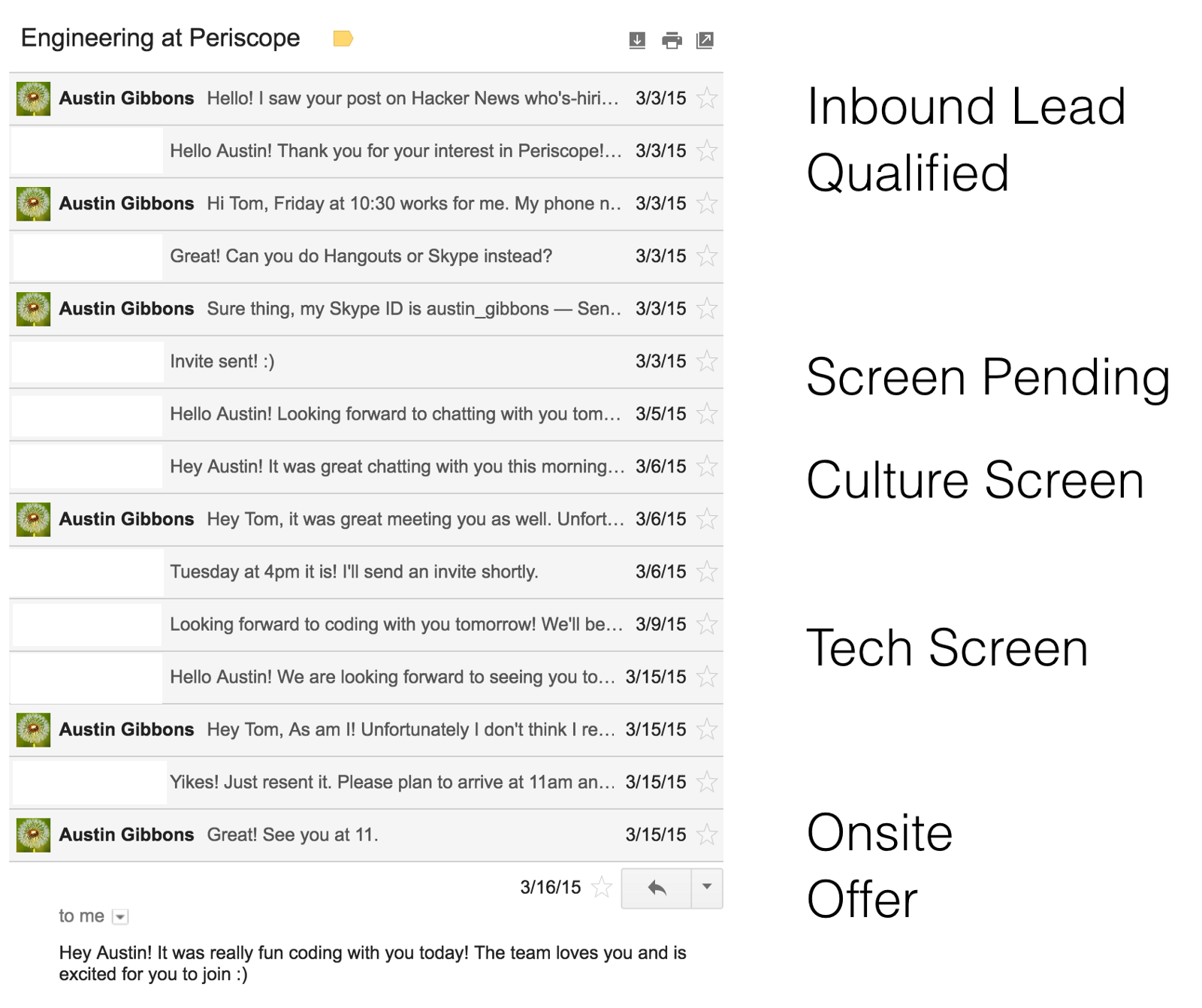1202x1008 pixels.
Task: Expand the "to me" recipient details arrow
Action: pos(120,917)
